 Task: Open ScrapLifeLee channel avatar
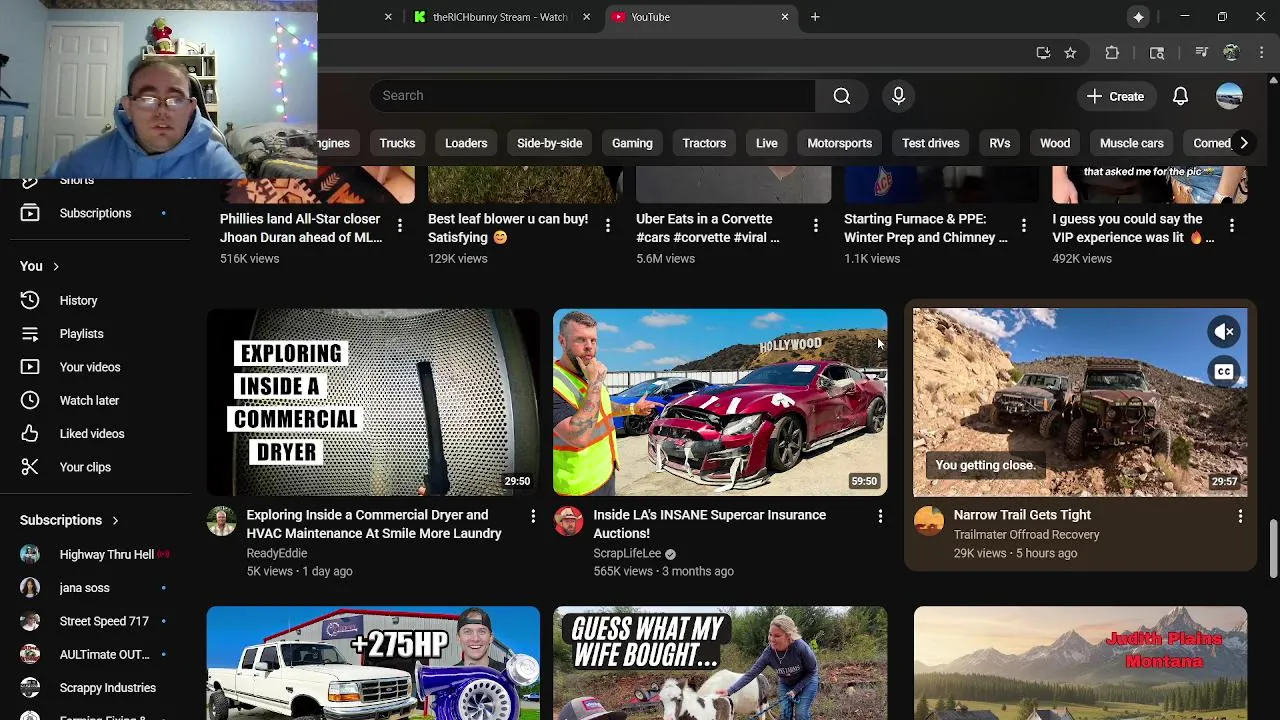(x=569, y=521)
